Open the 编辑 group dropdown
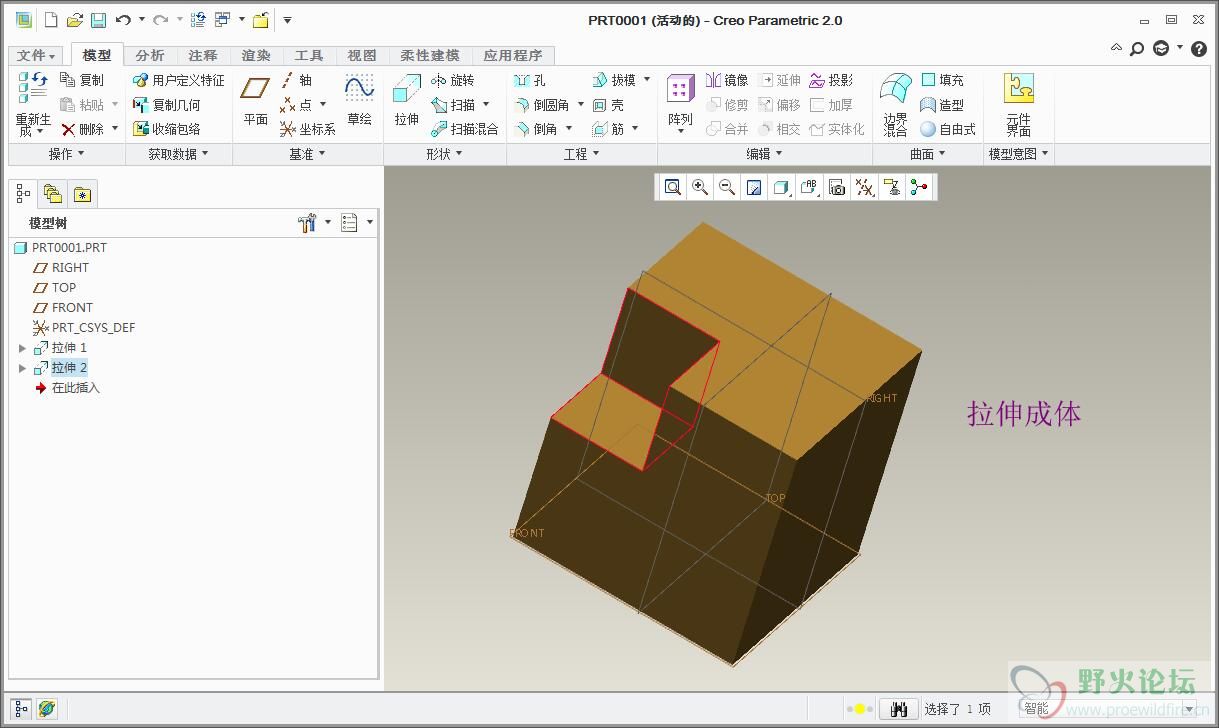The width and height of the screenshot is (1219, 728). tap(765, 154)
